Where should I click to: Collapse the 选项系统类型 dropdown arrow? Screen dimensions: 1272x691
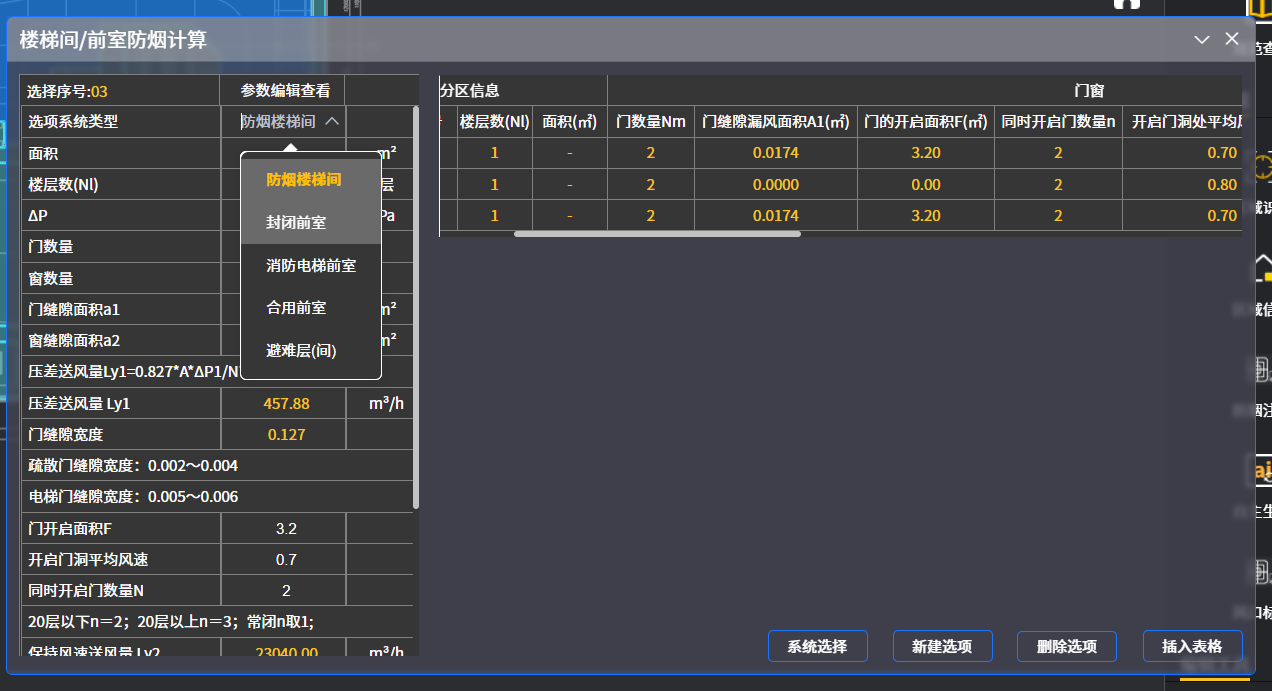point(332,121)
